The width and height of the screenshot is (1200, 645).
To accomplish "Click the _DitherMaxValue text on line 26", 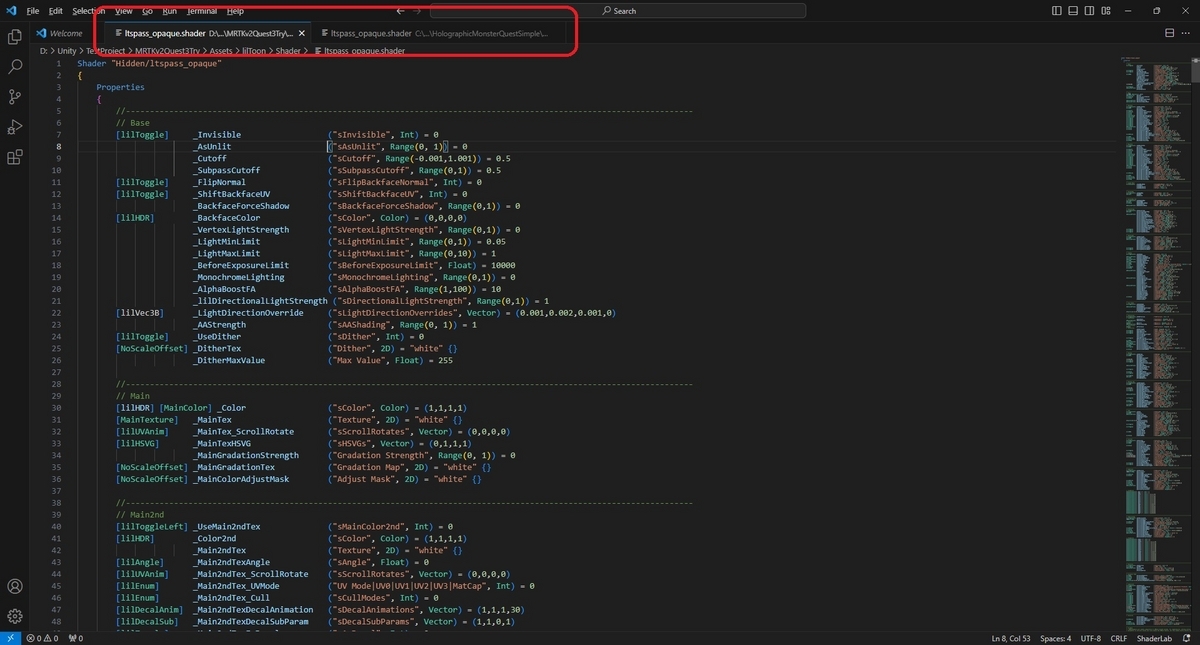I will [x=229, y=360].
